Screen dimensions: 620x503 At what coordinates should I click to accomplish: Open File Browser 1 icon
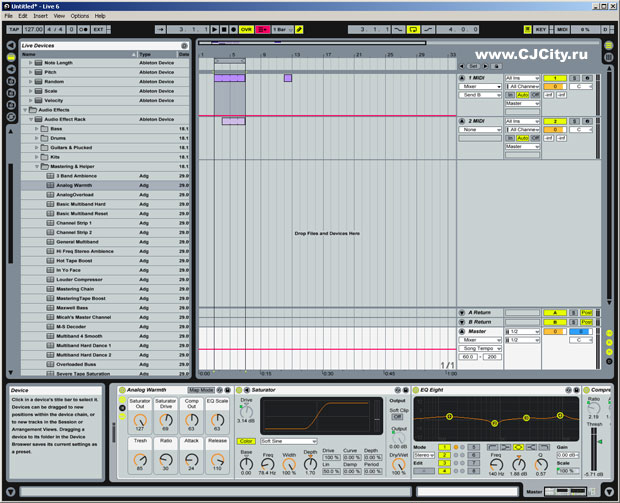(x=11, y=81)
